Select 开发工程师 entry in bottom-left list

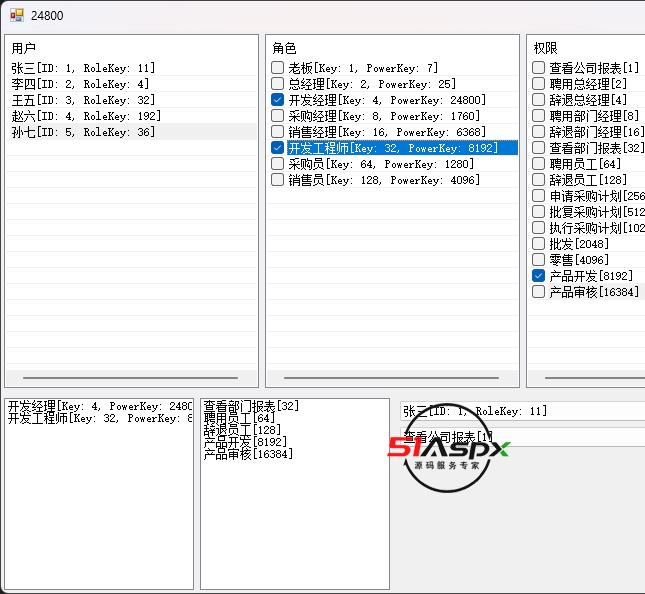[100, 418]
